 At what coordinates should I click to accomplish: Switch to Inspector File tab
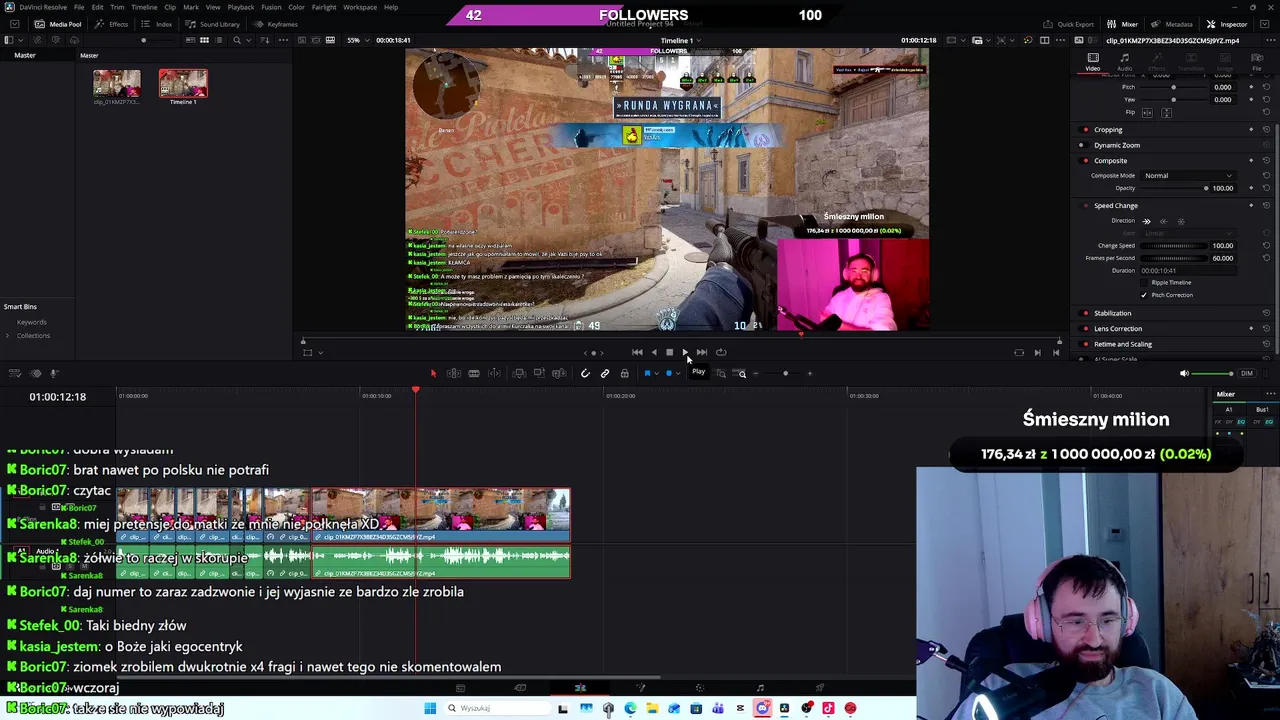pos(1257,62)
